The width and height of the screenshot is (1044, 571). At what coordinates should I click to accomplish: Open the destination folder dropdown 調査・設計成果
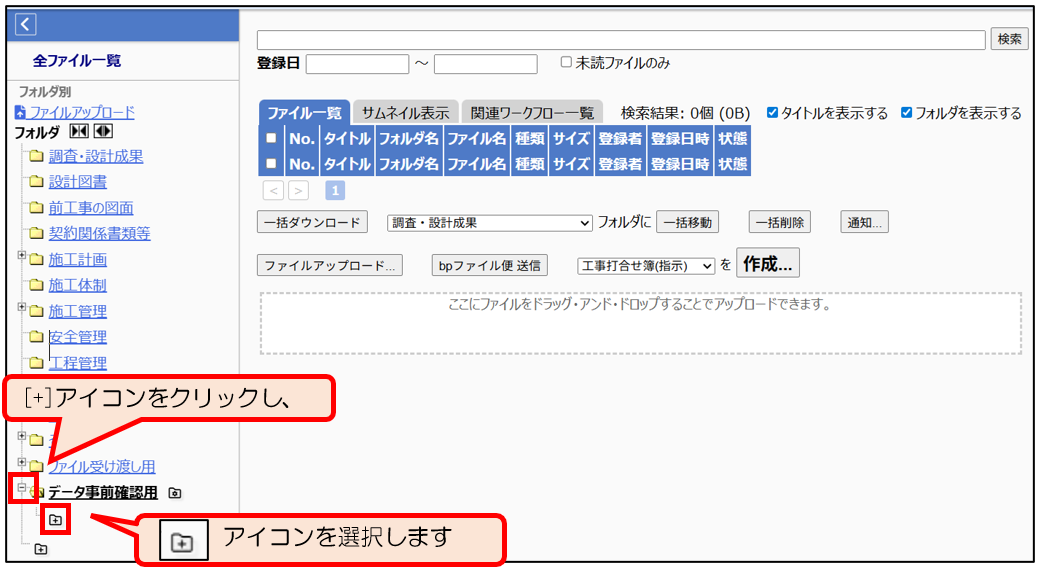(x=490, y=223)
